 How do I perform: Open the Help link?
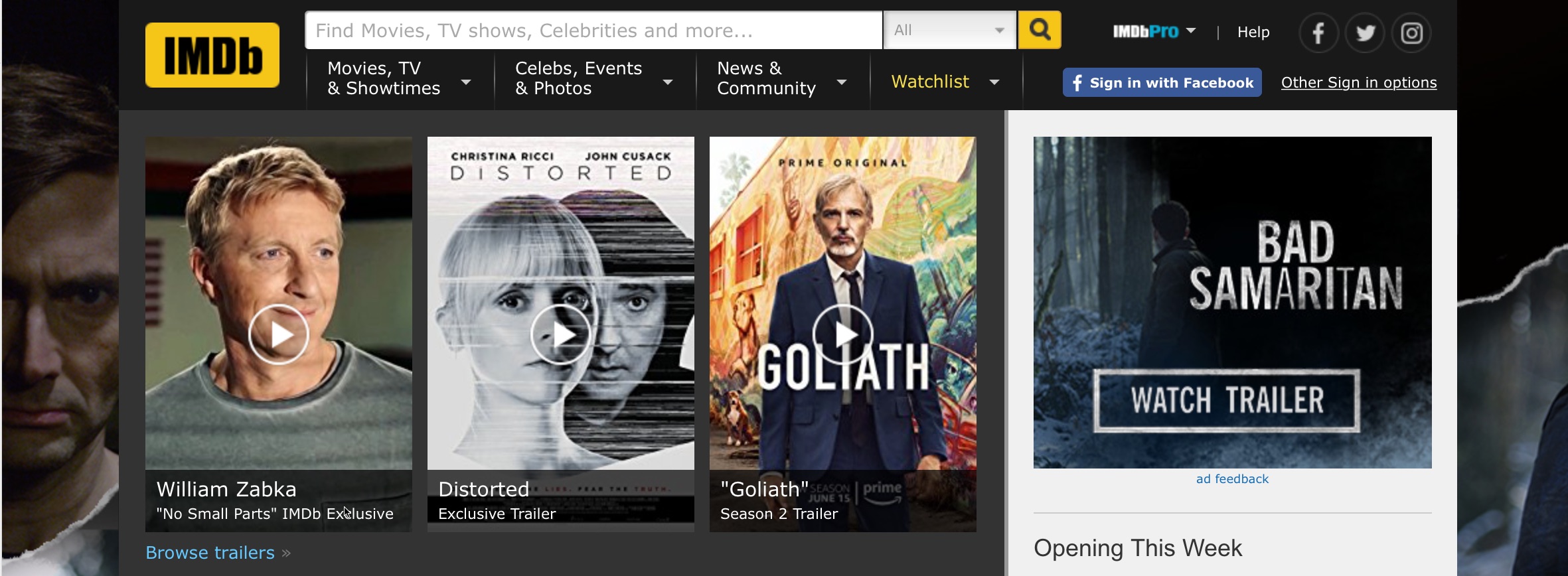1253,32
